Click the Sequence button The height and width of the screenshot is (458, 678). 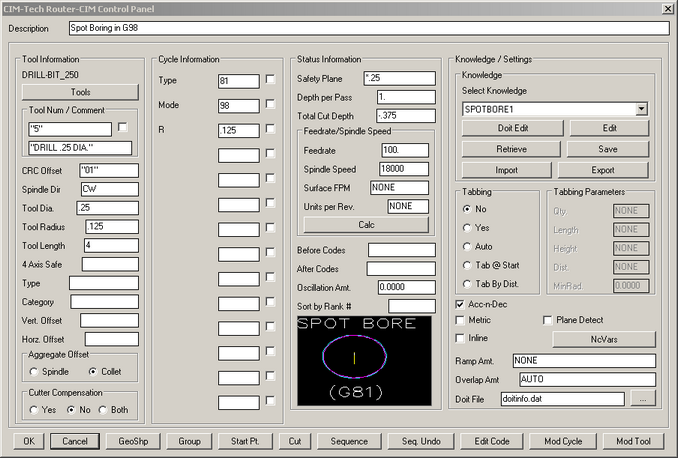(349, 441)
